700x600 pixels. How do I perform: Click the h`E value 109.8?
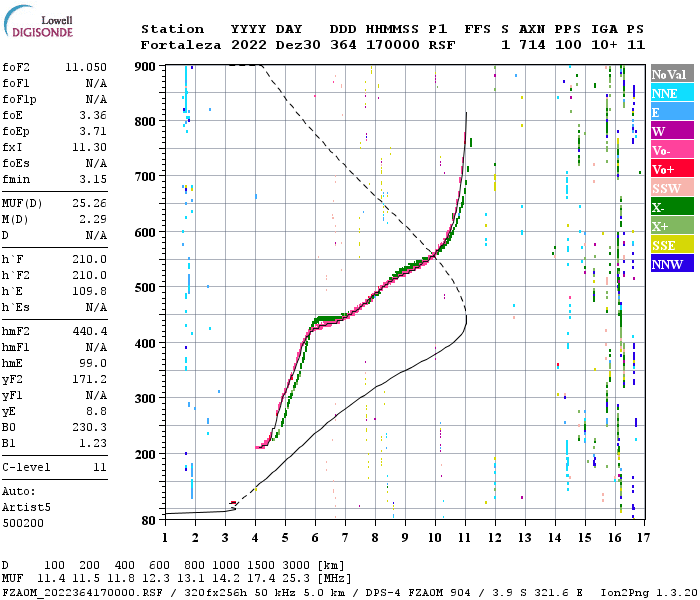89,292
